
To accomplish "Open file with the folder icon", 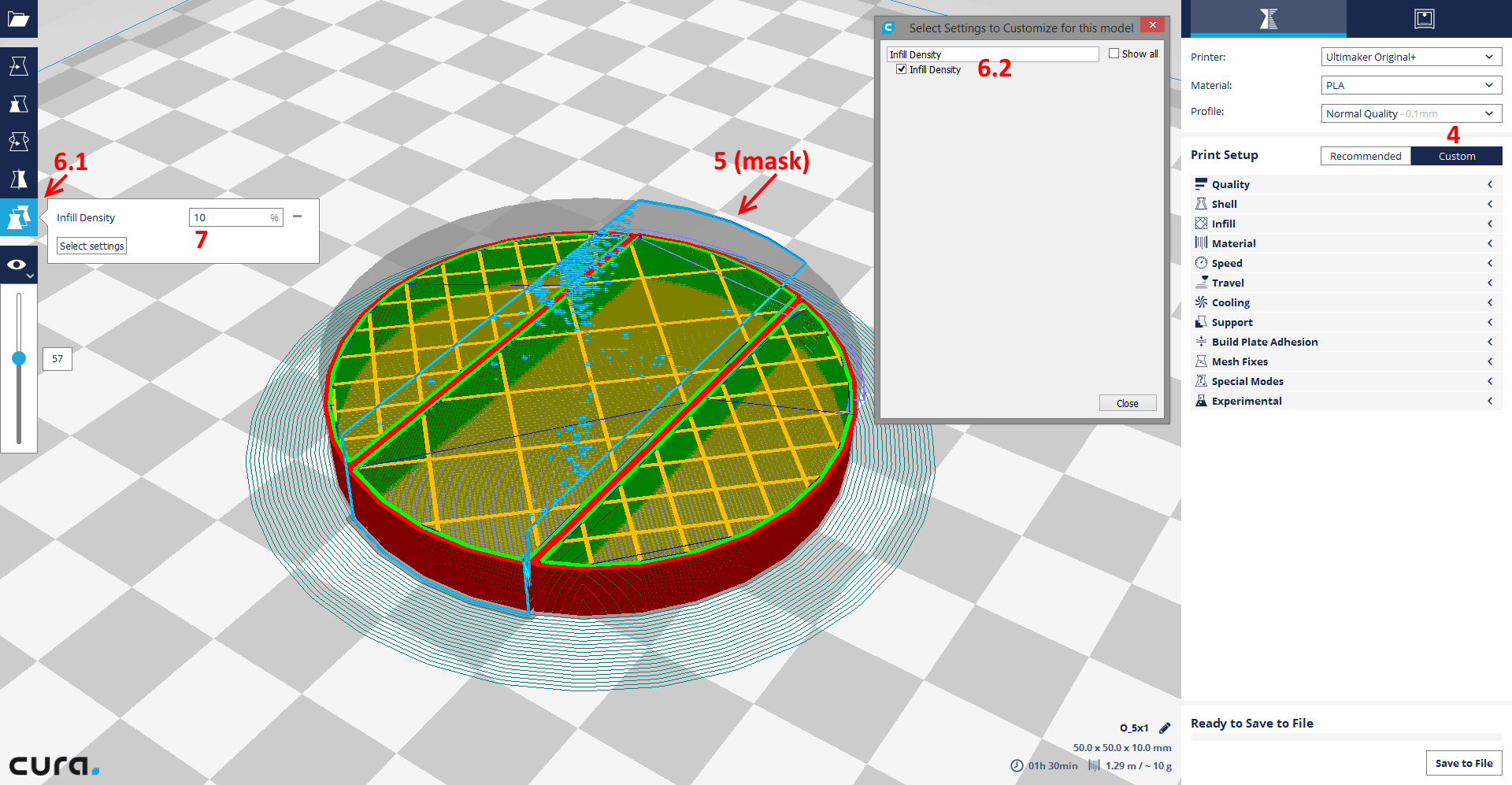I will pyautogui.click(x=18, y=19).
